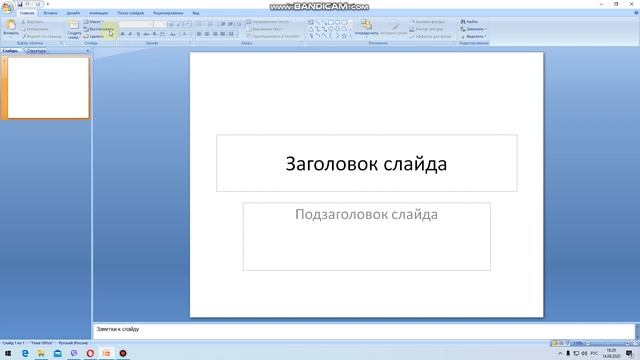The height and width of the screenshot is (360, 640).
Task: Click the Cut (Вырезать) command
Action: [33, 22]
